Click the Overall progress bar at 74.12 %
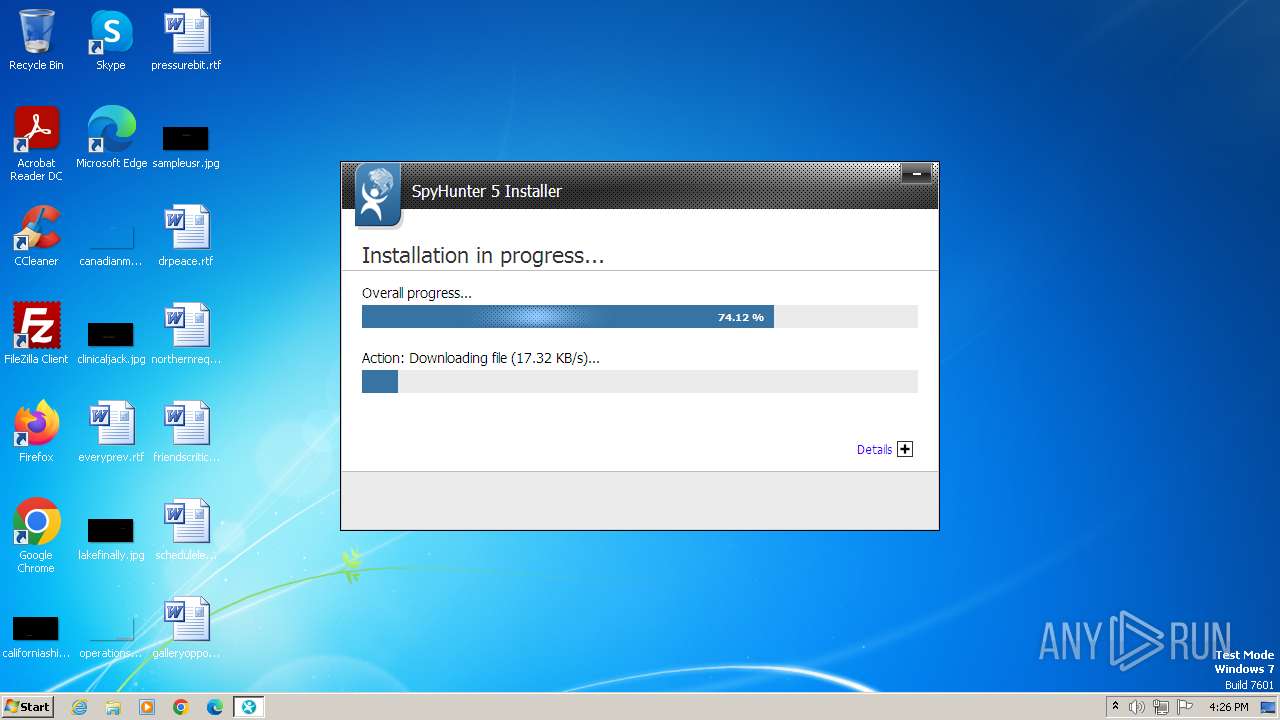The height and width of the screenshot is (720, 1280). point(640,317)
